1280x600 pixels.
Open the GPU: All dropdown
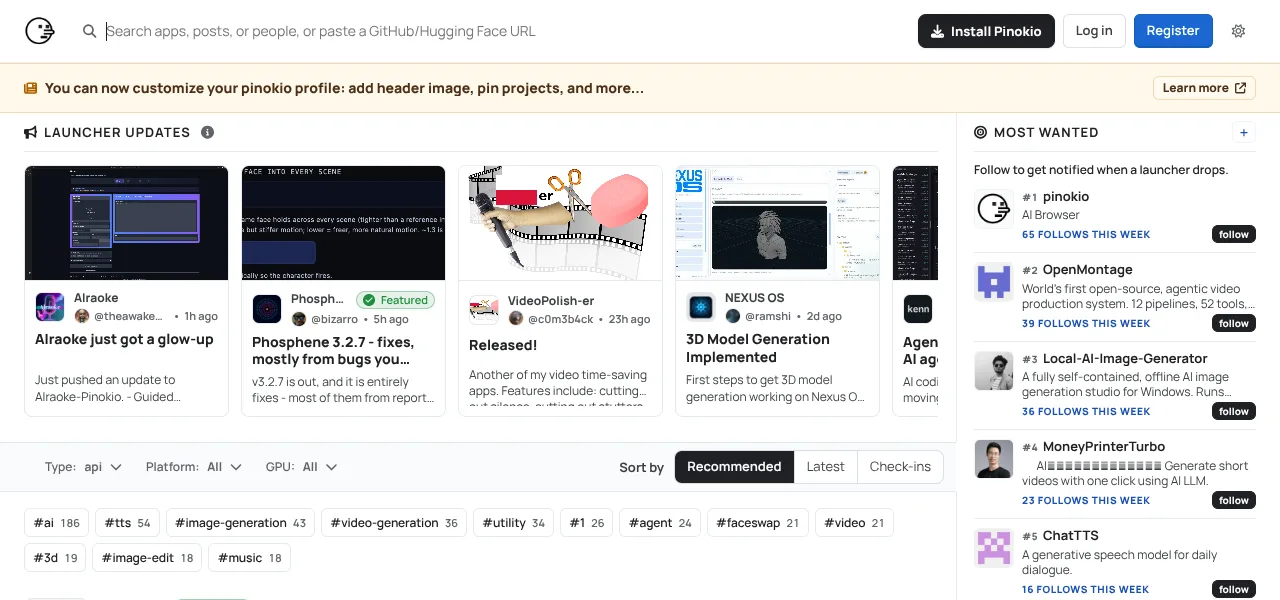point(301,467)
